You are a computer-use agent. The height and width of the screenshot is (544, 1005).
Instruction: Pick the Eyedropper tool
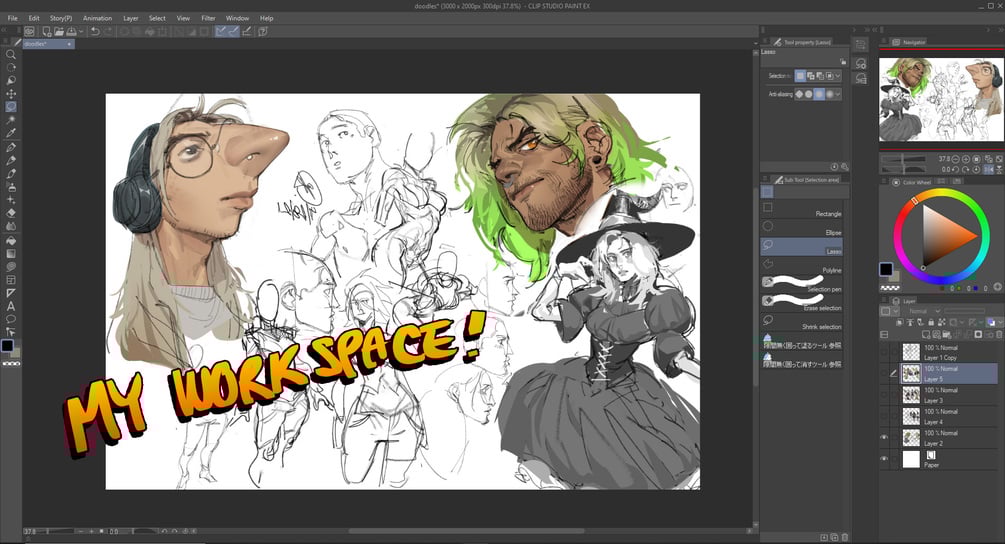click(x=11, y=133)
